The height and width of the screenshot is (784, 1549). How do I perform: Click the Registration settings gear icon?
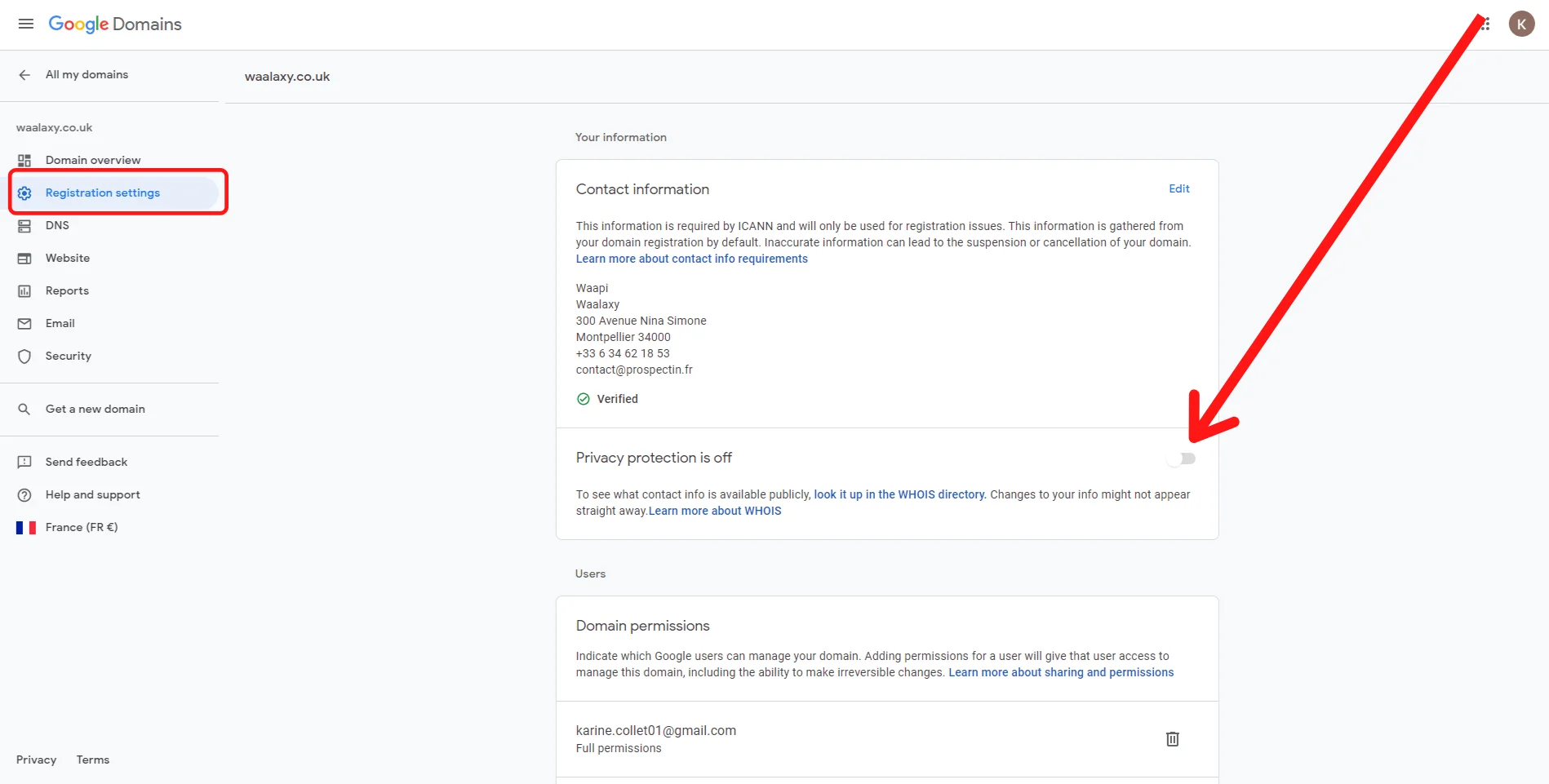coord(24,193)
